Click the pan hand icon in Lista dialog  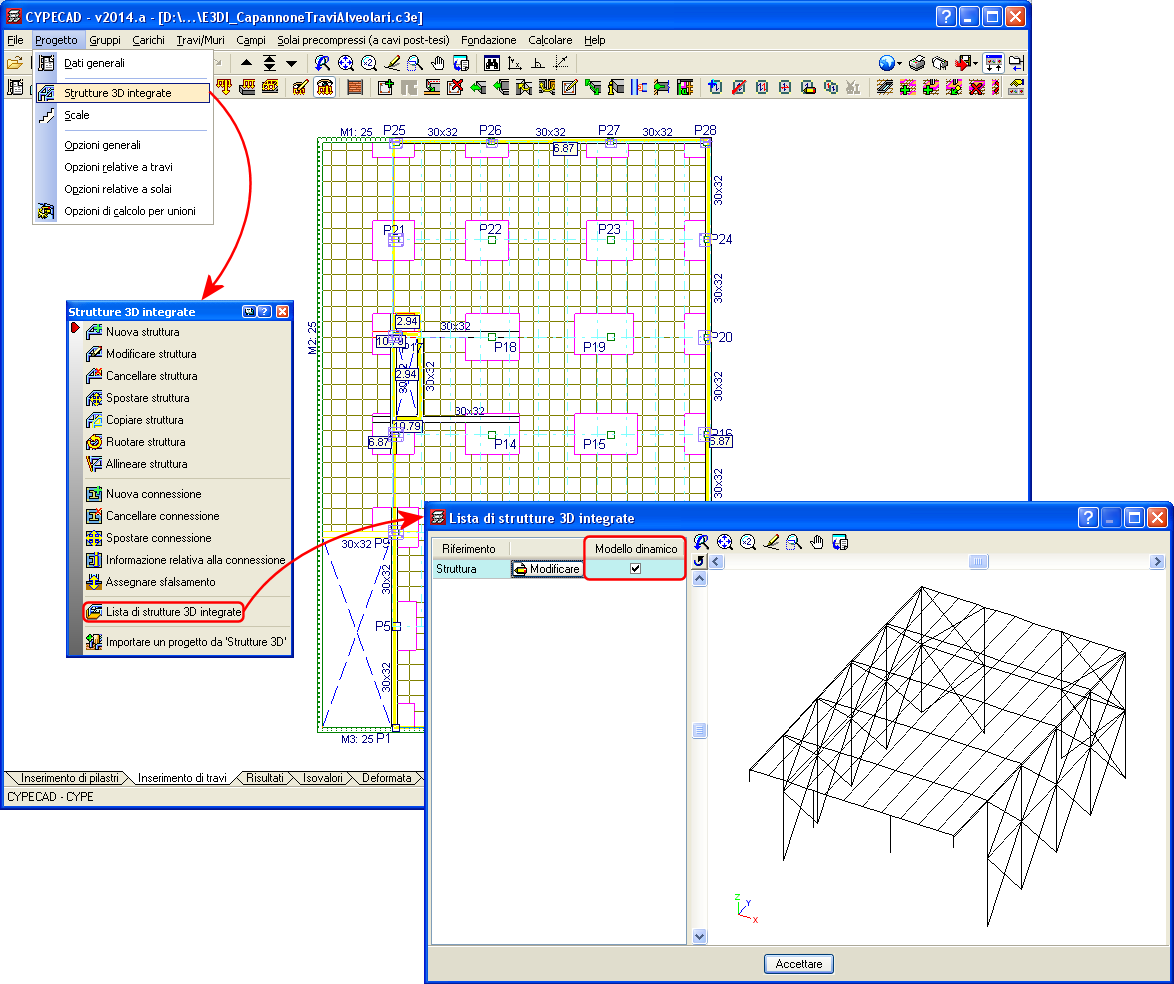pos(817,542)
